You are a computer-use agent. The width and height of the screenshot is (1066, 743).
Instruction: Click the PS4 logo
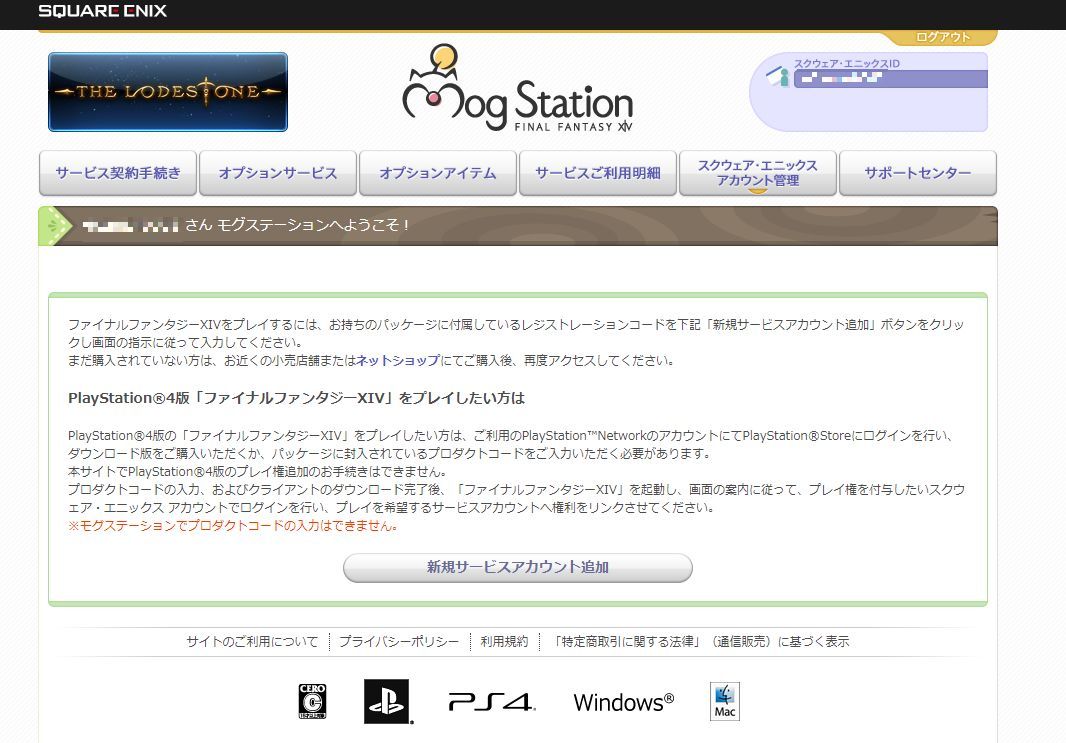[492, 702]
